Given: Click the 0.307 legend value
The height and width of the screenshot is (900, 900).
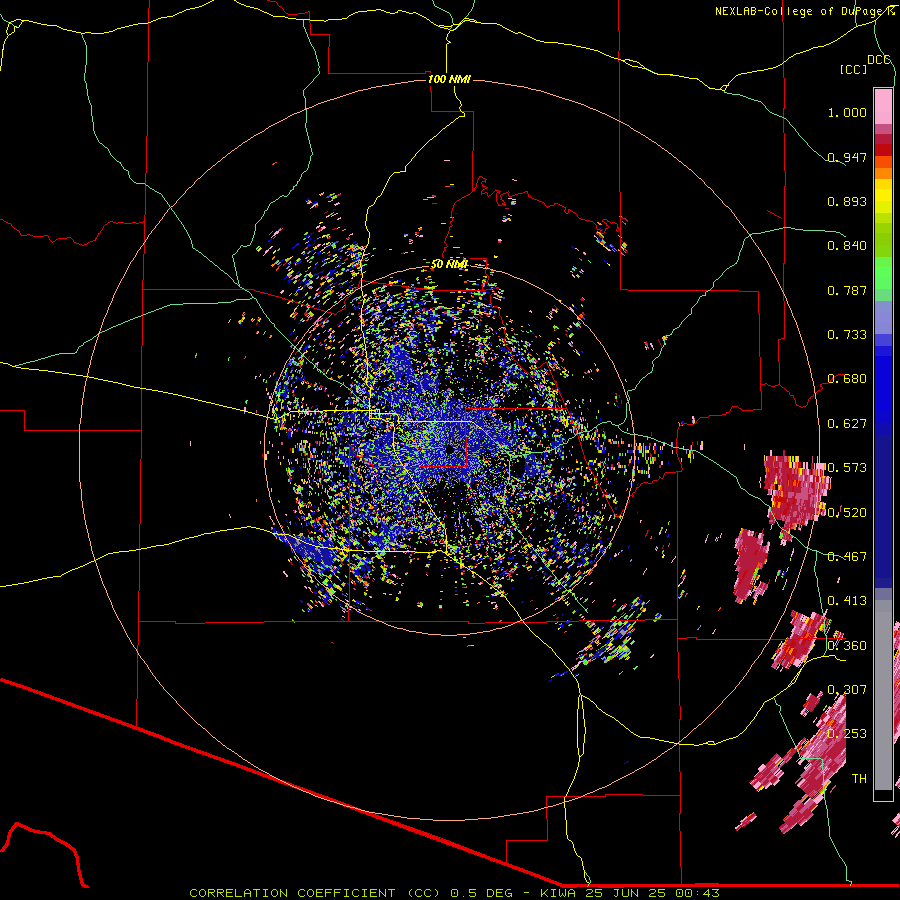Looking at the screenshot, I should [x=847, y=689].
